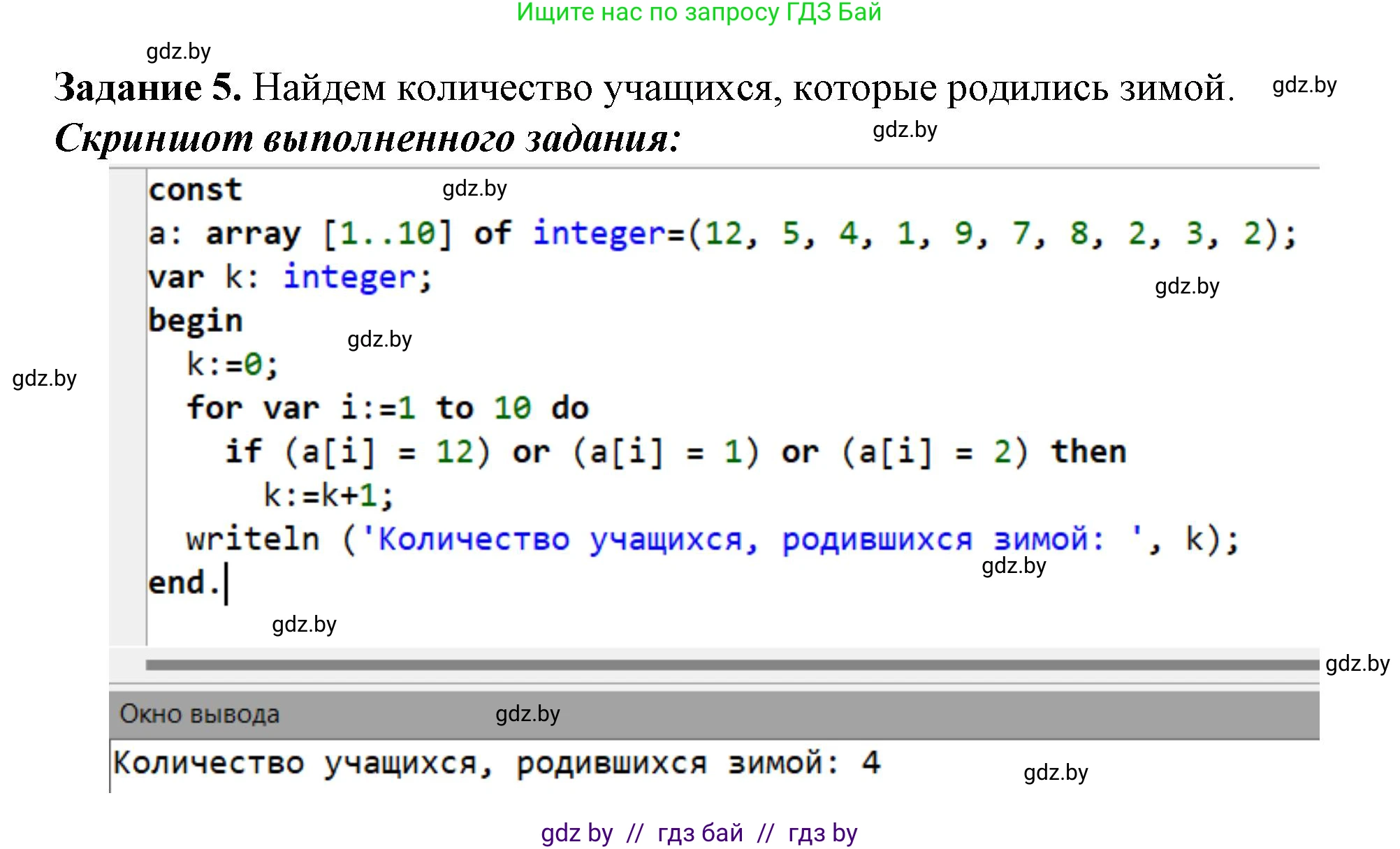The image size is (1400, 849).
Task: Click the 'gdz by // гдз бай' footer link
Action: coord(699,833)
